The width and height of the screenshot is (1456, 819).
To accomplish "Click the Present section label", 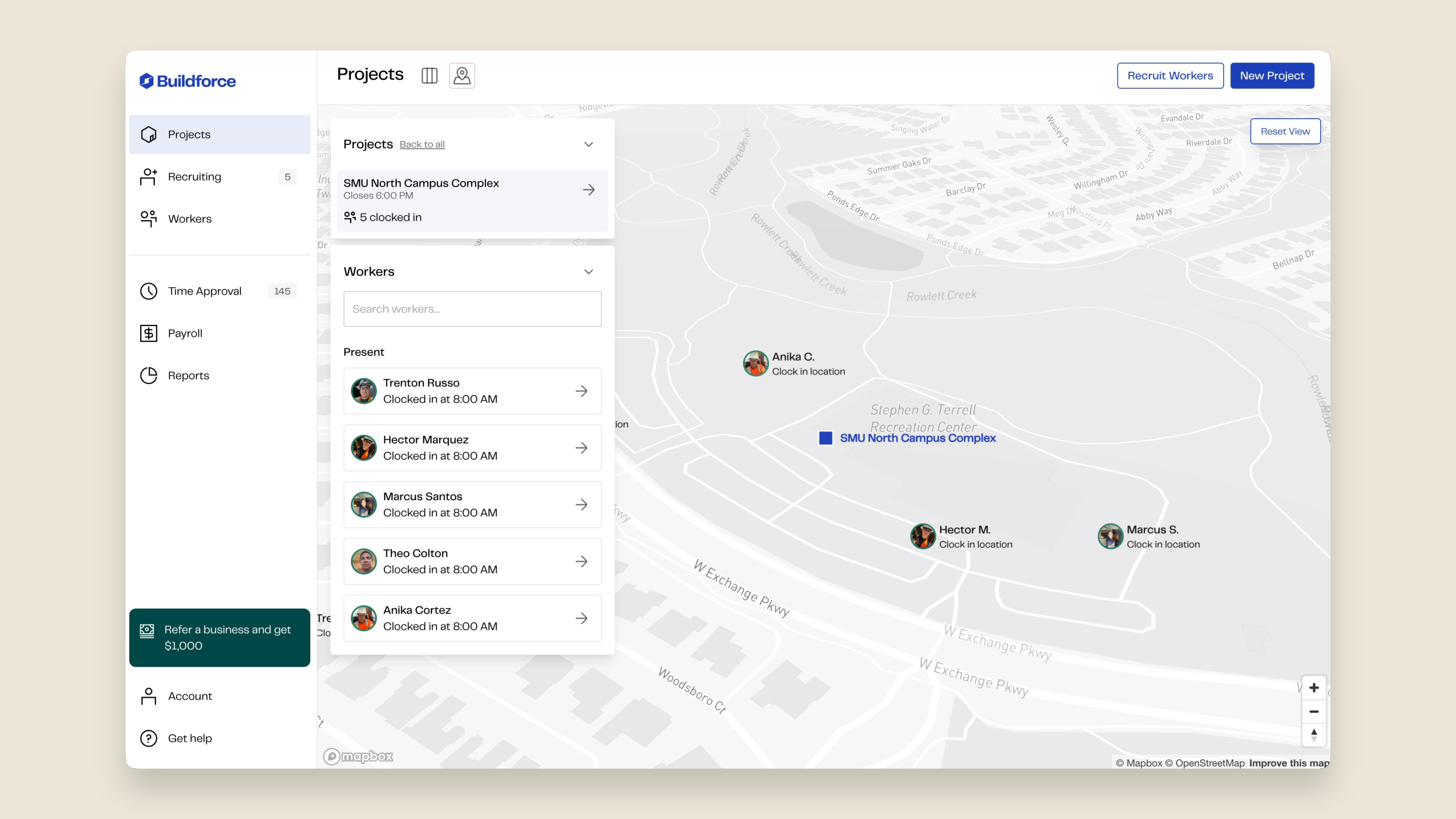I will pos(363,352).
